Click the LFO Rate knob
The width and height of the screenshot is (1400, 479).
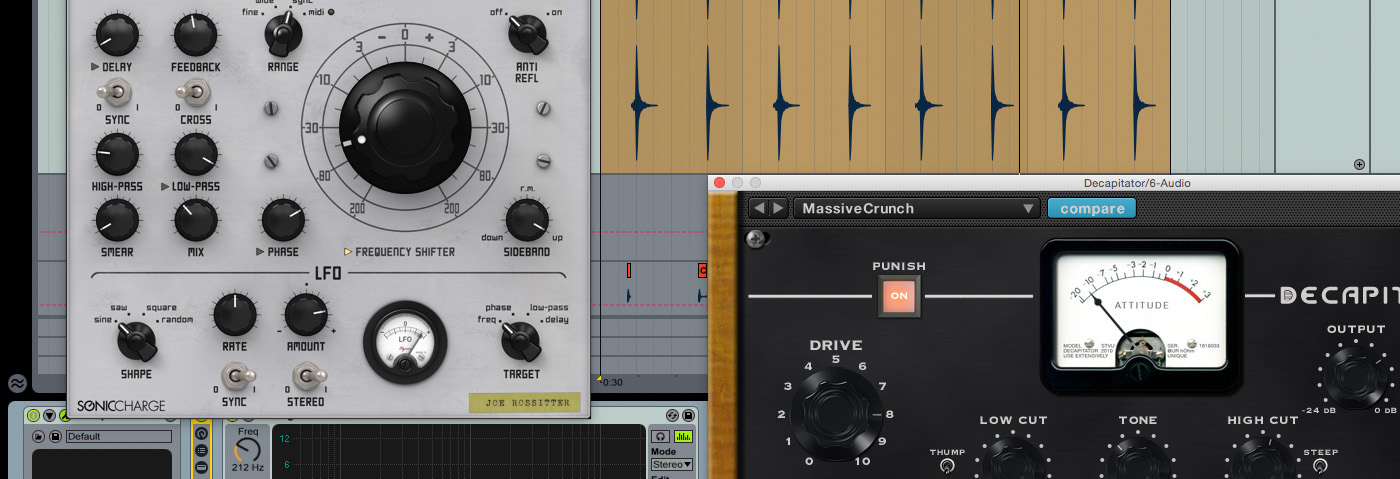click(234, 315)
